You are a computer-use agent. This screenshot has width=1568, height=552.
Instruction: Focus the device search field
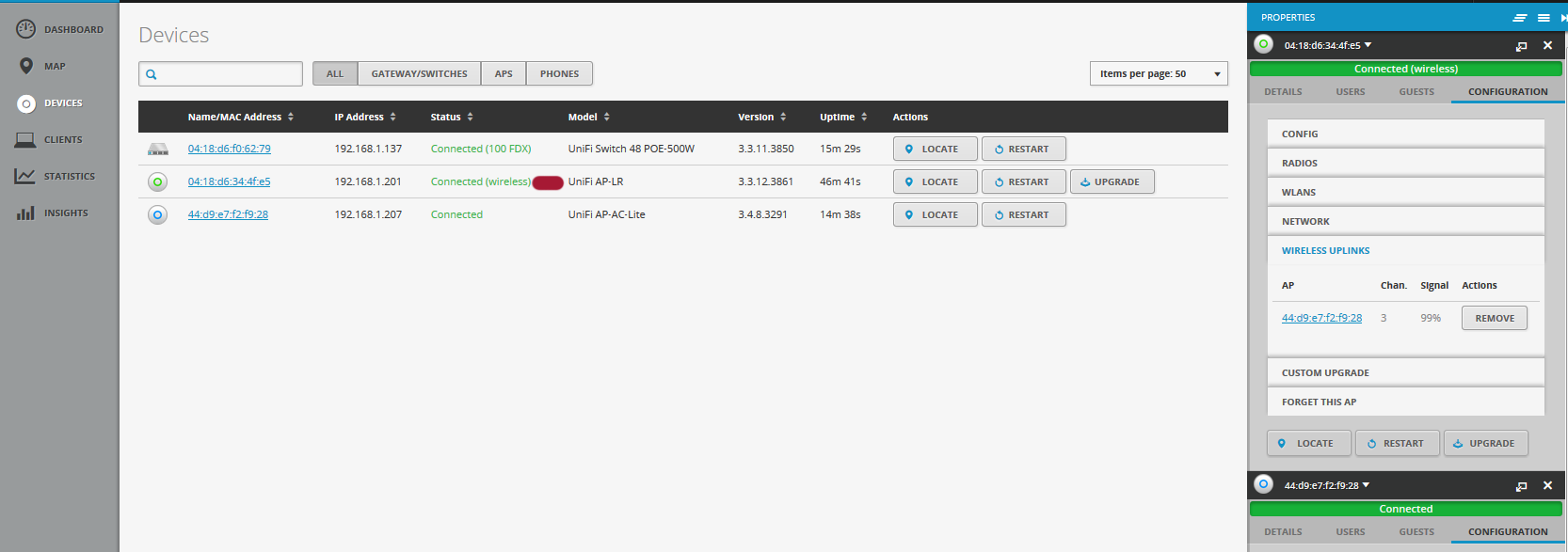point(220,73)
